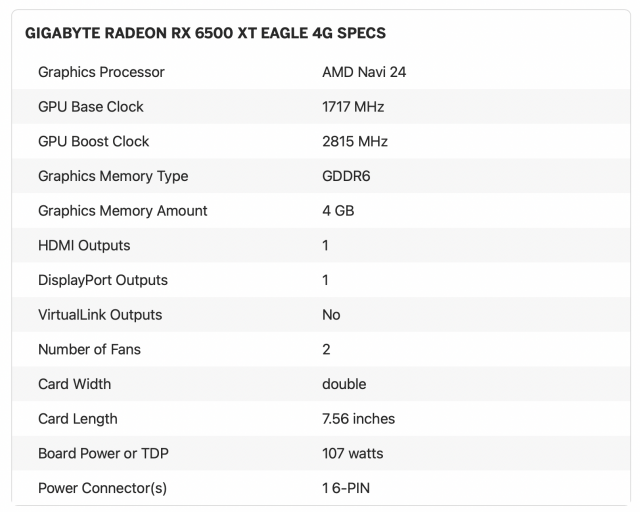Select the 107 watts value
640x512 pixels.
[x=352, y=453]
